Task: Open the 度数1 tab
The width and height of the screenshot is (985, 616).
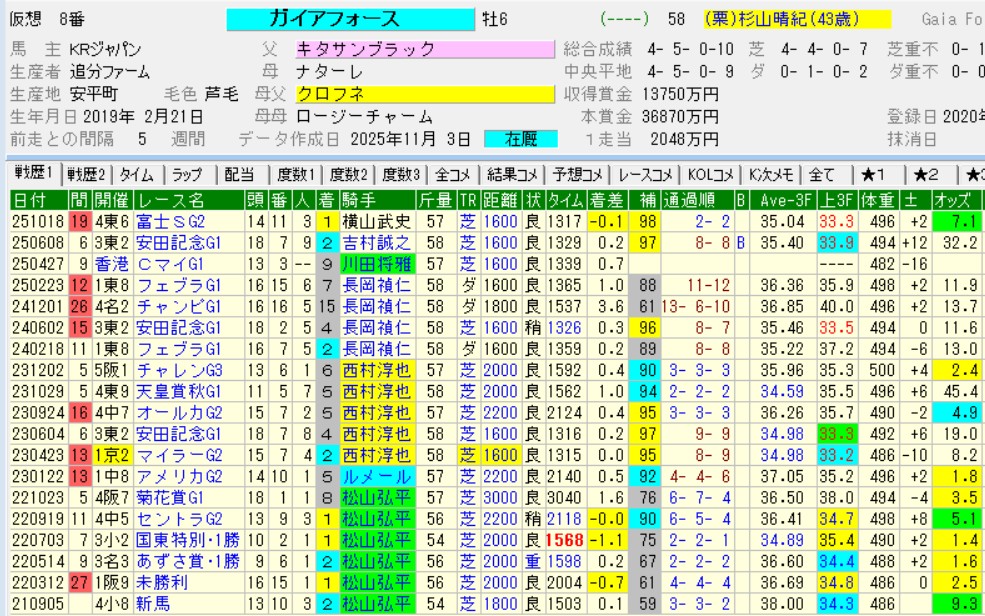Action: tap(296, 174)
